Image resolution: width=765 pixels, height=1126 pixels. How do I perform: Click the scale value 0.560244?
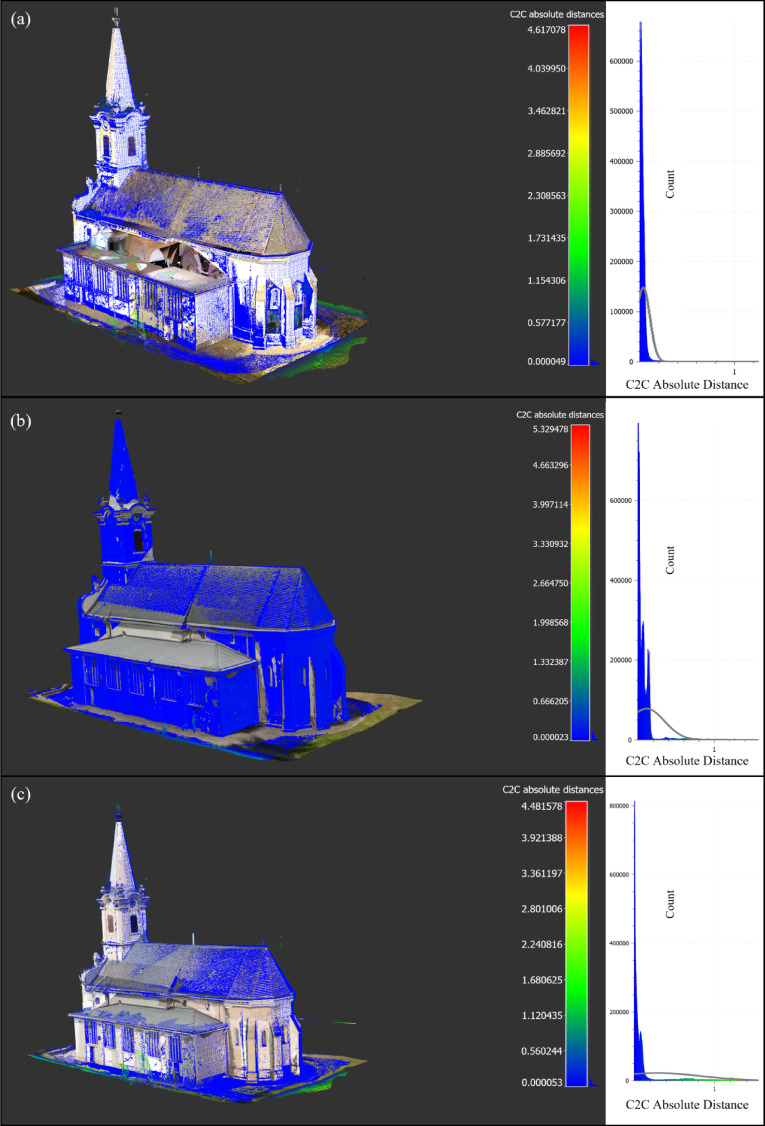pos(542,1051)
